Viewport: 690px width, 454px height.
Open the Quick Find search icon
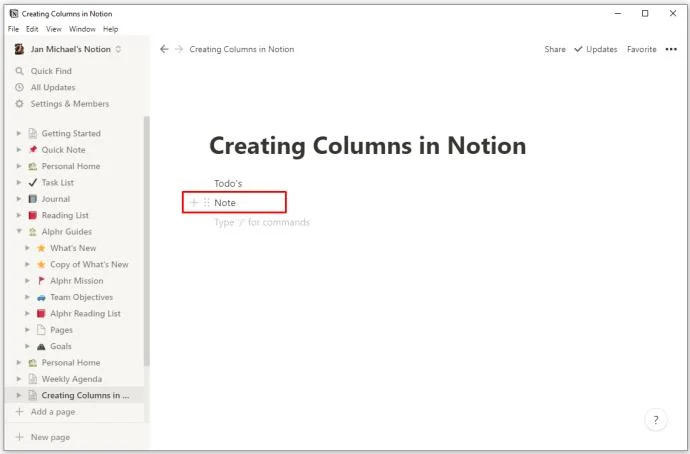[x=19, y=71]
